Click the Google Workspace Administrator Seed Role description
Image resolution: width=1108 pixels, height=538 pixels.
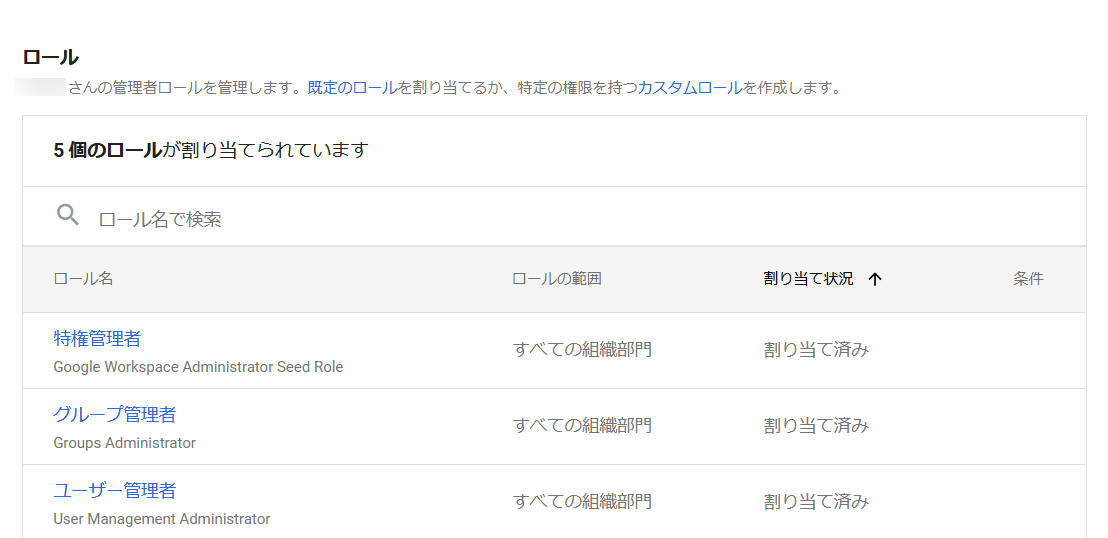pos(199,368)
